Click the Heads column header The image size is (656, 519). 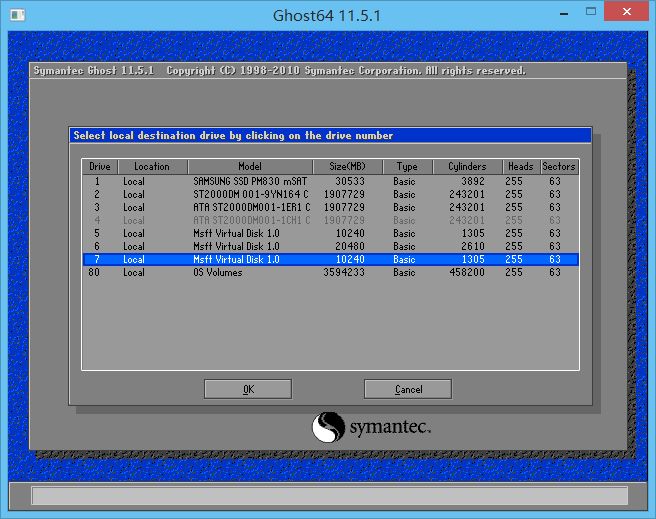point(519,167)
